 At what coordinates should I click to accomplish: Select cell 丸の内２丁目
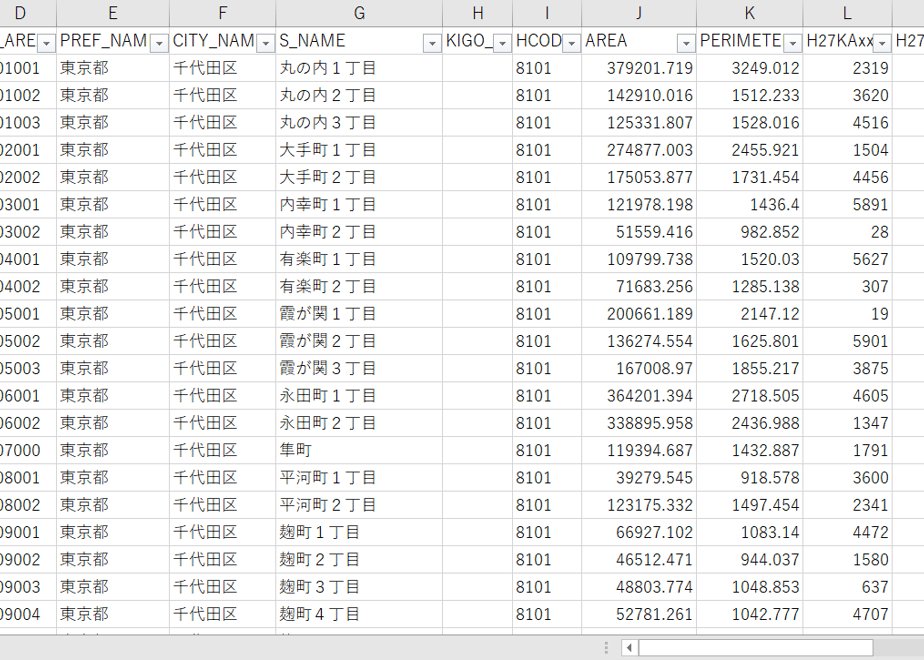pos(359,95)
